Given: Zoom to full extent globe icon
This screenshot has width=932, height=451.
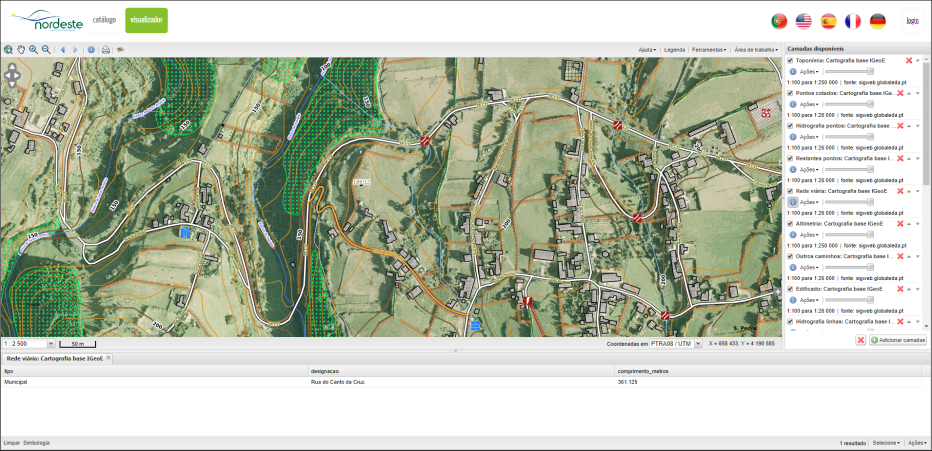Looking at the screenshot, I should point(8,49).
